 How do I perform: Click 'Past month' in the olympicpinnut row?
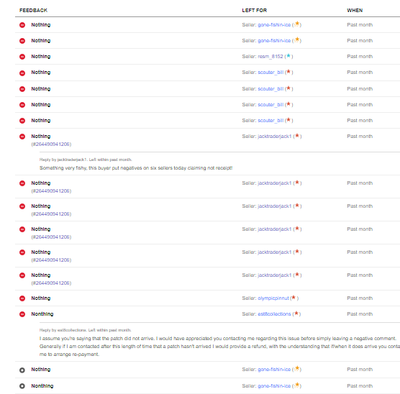point(360,298)
